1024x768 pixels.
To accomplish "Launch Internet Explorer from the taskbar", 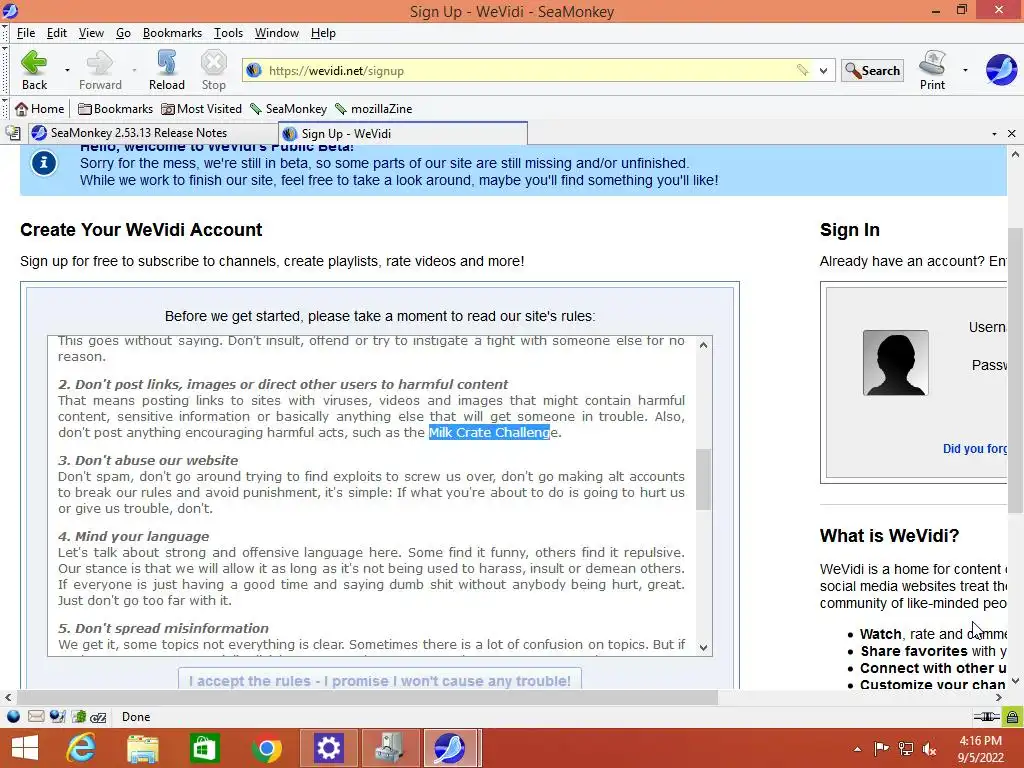I will (x=81, y=748).
